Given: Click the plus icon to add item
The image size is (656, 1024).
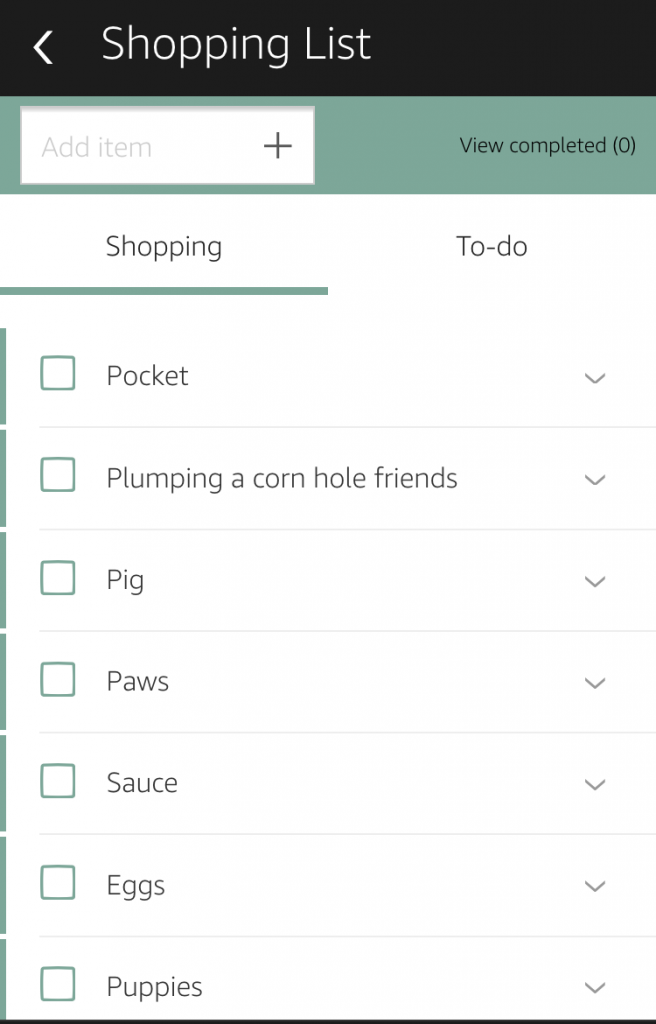Looking at the screenshot, I should coord(277,145).
